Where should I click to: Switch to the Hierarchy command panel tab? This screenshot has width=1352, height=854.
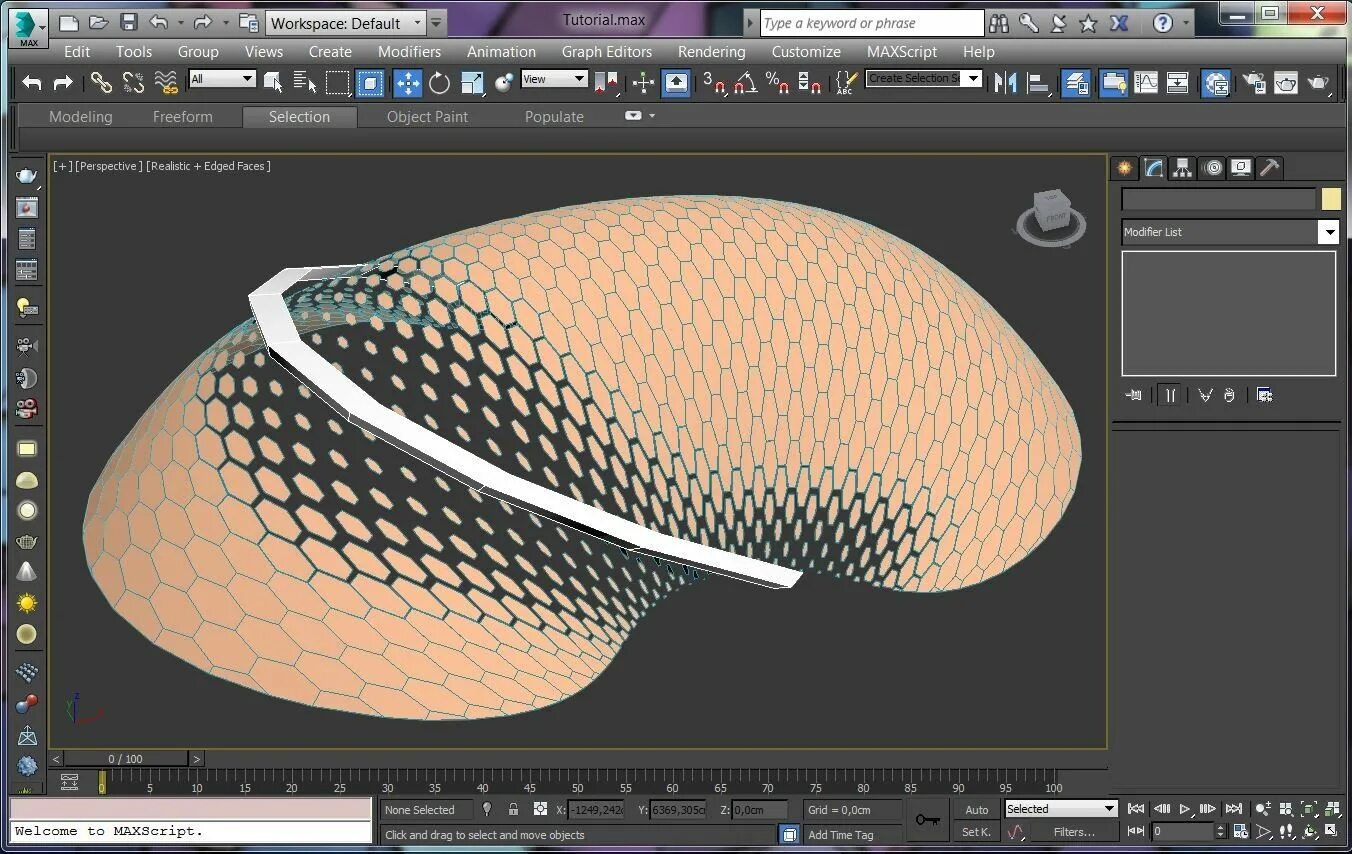pyautogui.click(x=1183, y=168)
